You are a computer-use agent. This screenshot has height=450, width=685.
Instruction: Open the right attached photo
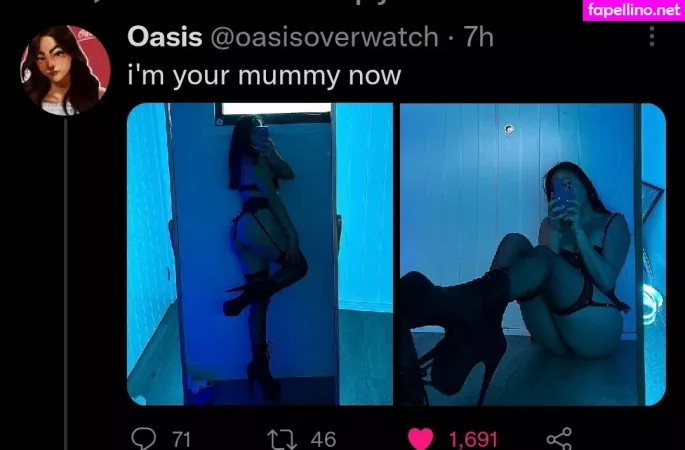coord(533,254)
